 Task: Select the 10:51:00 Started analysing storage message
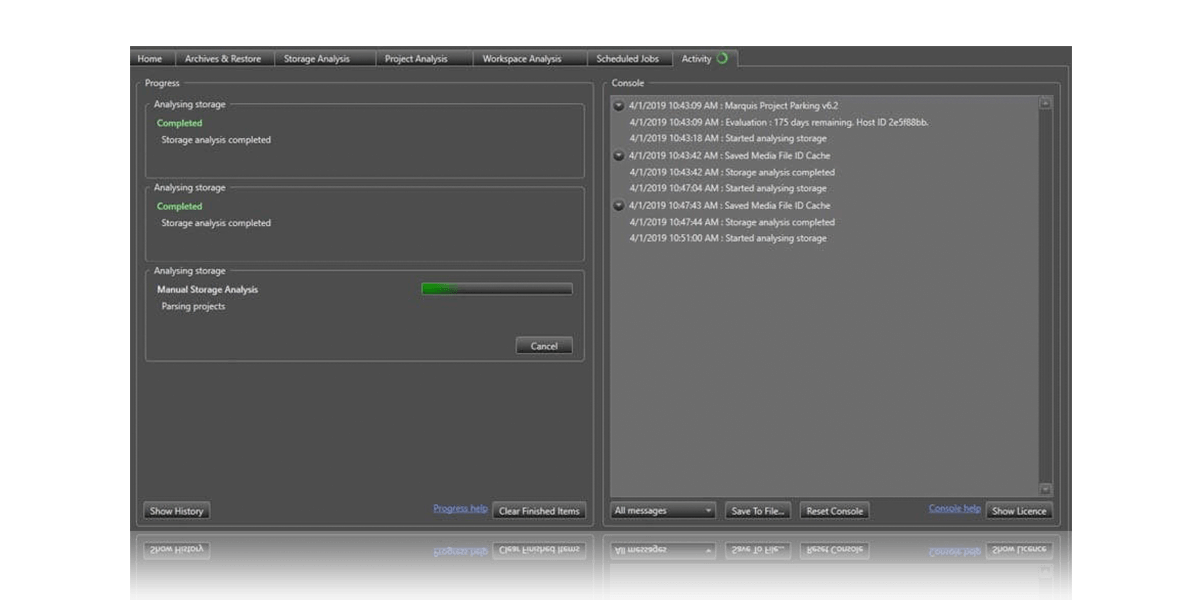pos(728,238)
